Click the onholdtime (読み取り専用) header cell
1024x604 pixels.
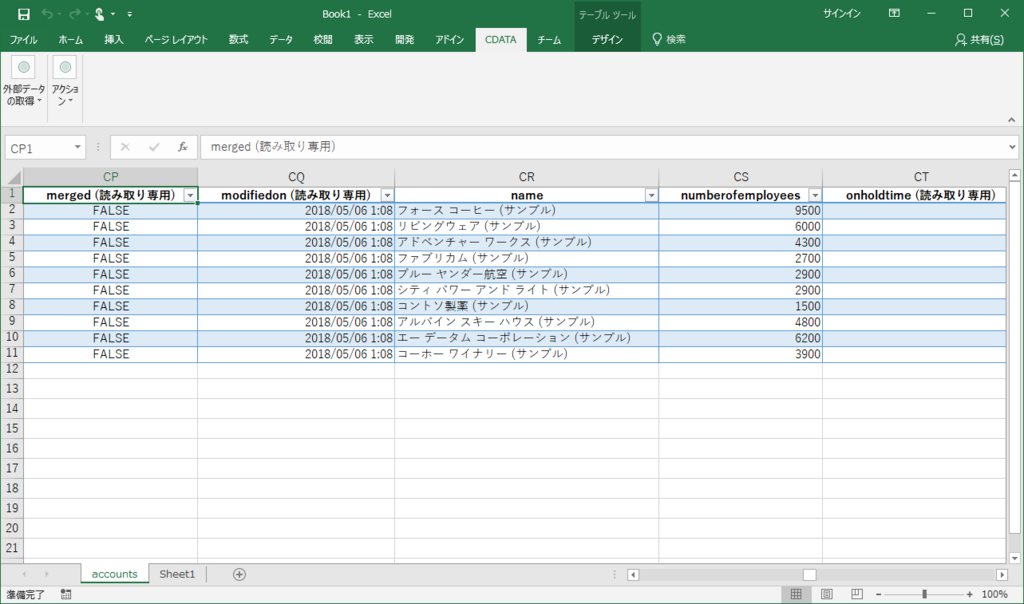(914, 195)
